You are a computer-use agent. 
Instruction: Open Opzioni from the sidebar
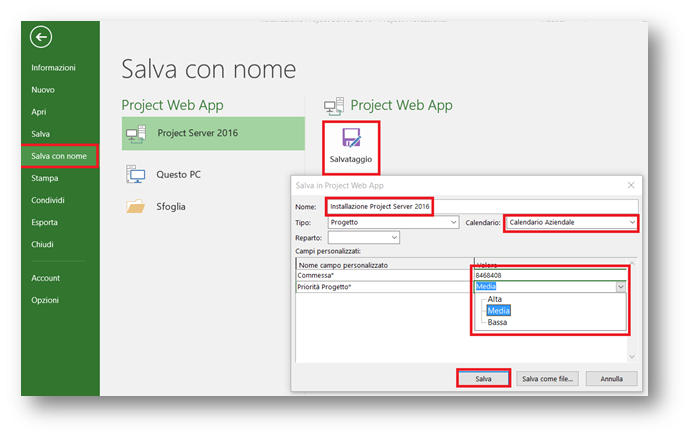coord(45,300)
